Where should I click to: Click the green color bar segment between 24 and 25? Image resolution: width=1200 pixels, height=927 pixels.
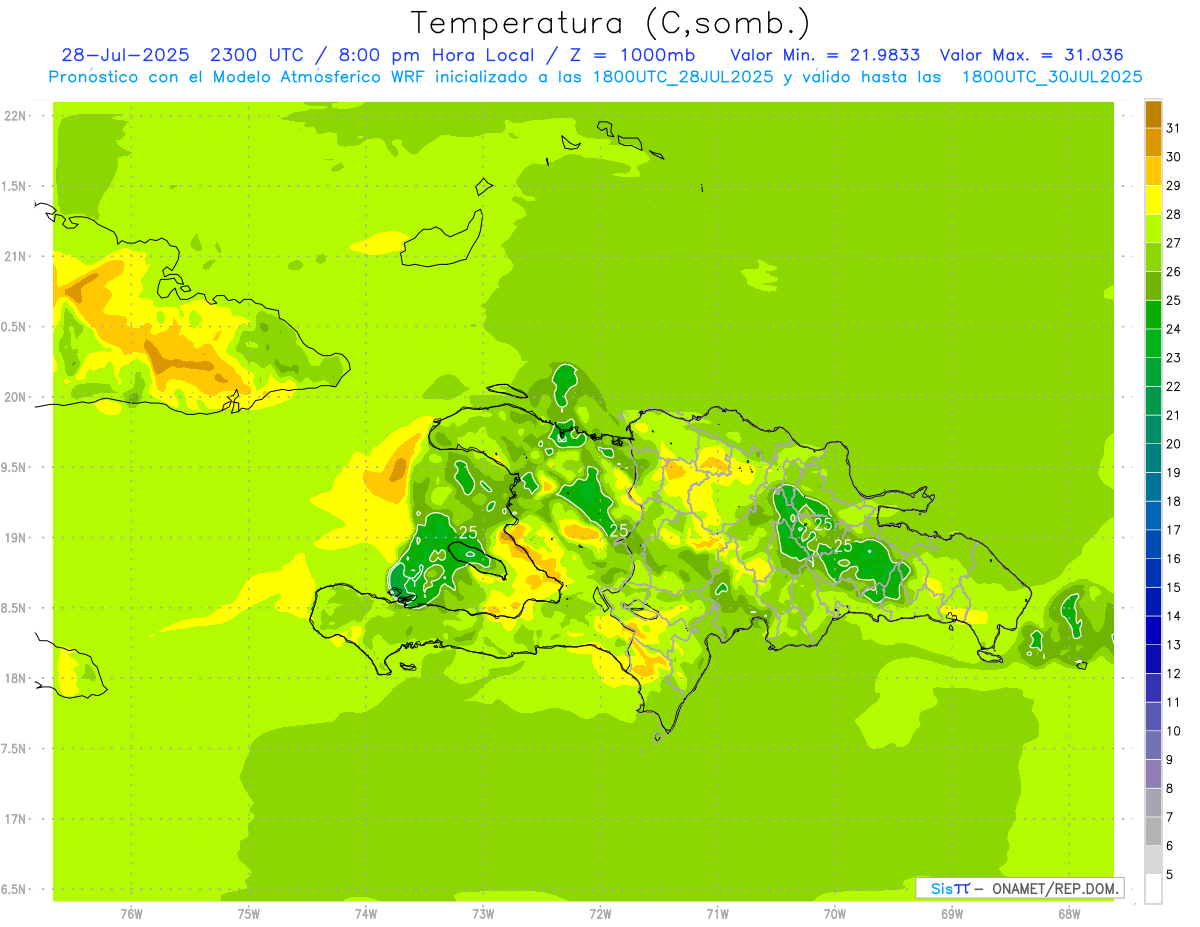(1153, 315)
